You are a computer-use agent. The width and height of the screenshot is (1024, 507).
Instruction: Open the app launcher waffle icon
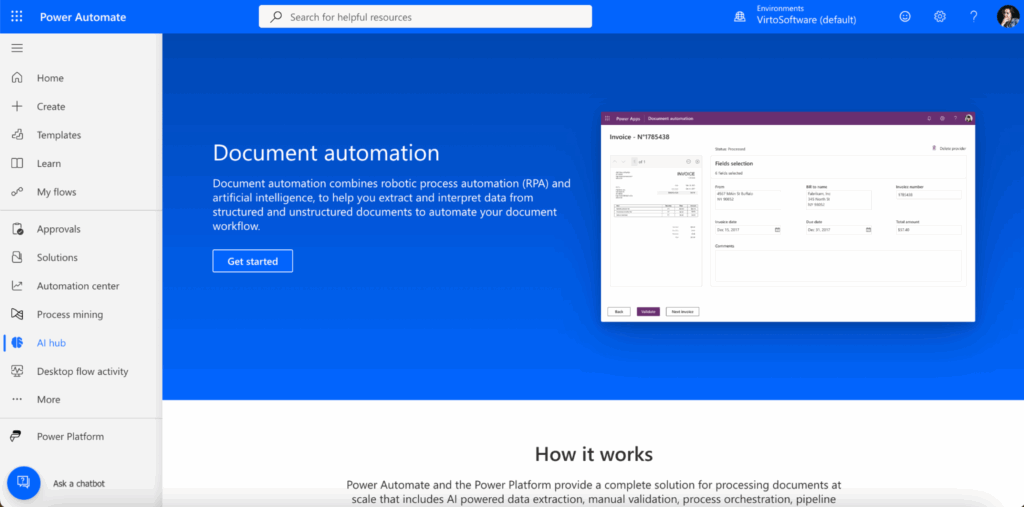17,17
